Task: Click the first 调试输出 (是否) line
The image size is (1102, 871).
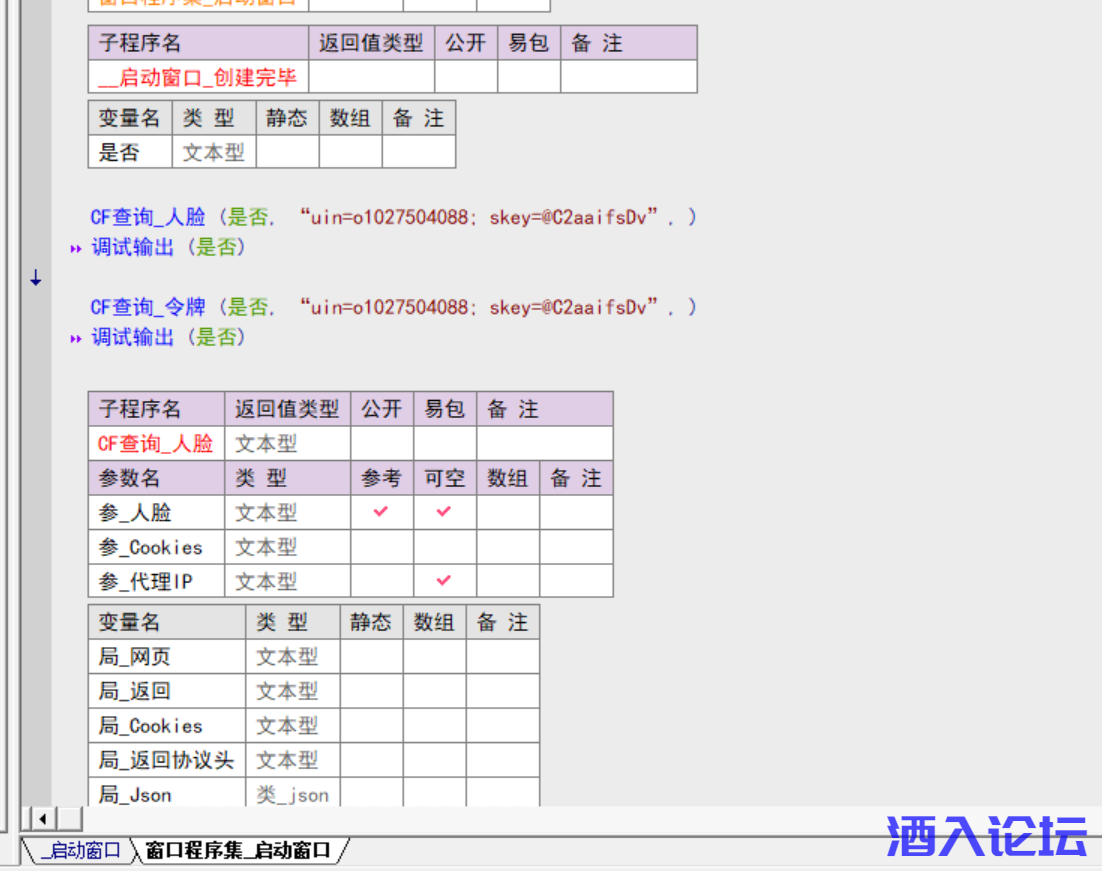Action: click(x=168, y=247)
